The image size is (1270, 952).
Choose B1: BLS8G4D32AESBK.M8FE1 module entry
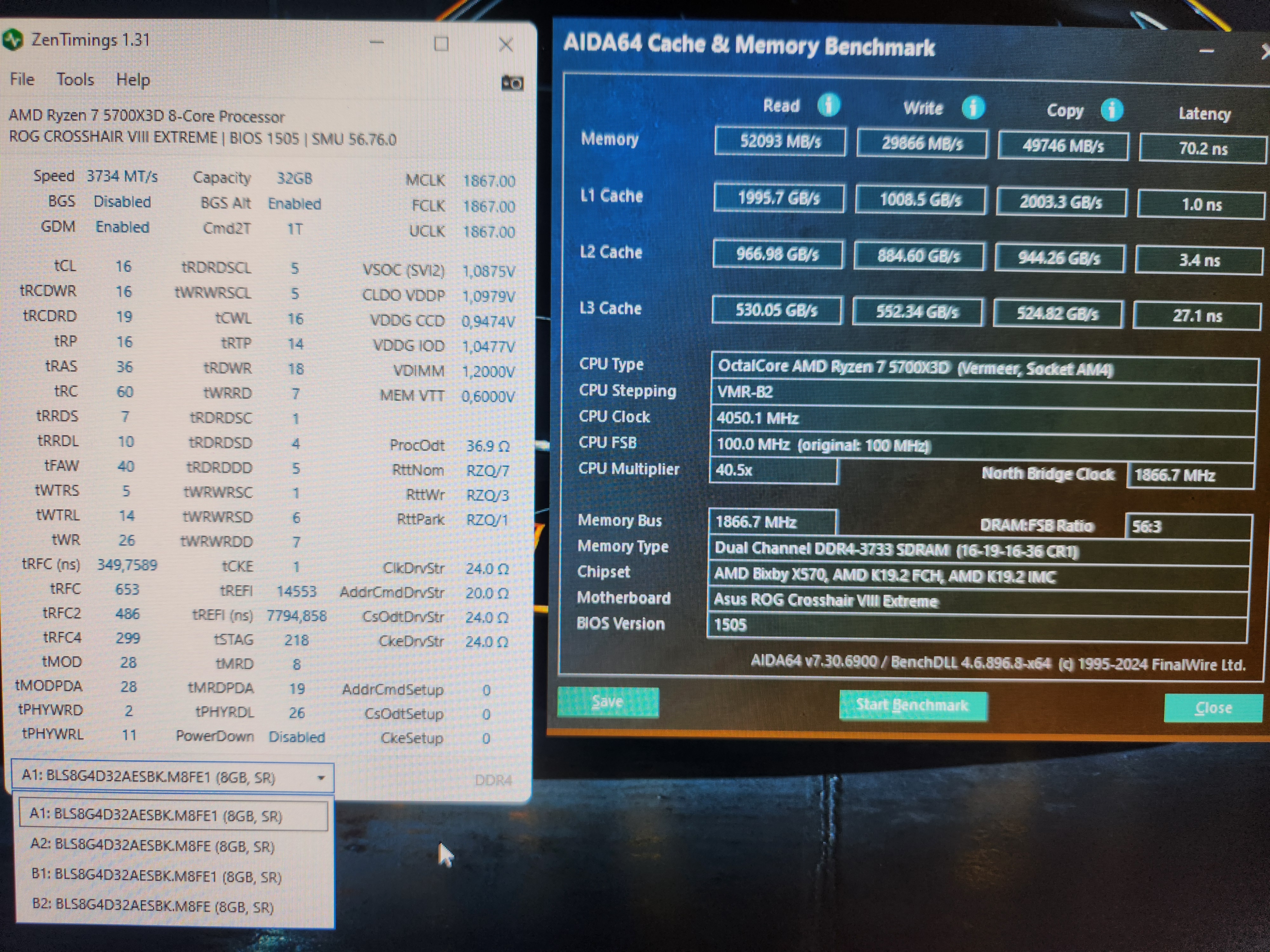pos(156,876)
